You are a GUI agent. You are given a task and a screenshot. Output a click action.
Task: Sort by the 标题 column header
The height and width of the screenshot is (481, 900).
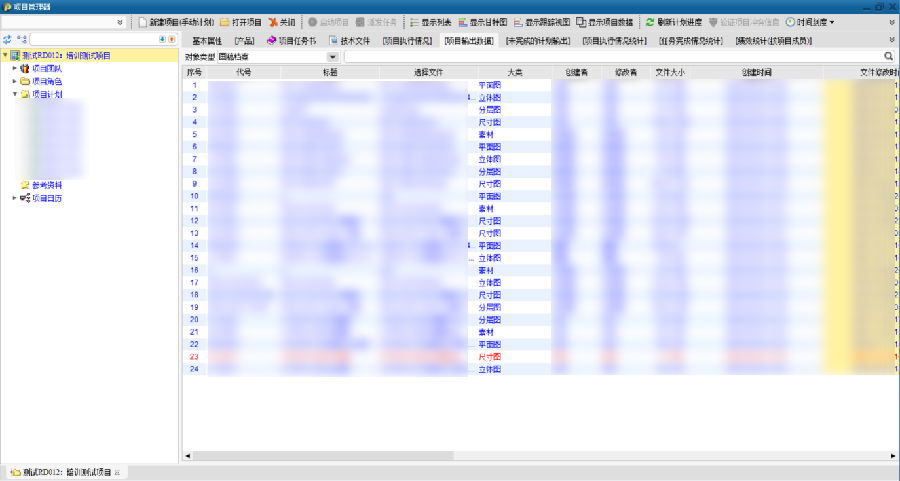pyautogui.click(x=330, y=72)
